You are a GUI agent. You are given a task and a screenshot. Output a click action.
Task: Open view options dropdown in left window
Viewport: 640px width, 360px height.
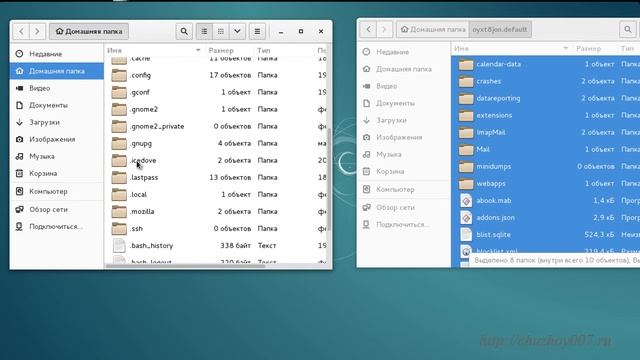coord(237,31)
